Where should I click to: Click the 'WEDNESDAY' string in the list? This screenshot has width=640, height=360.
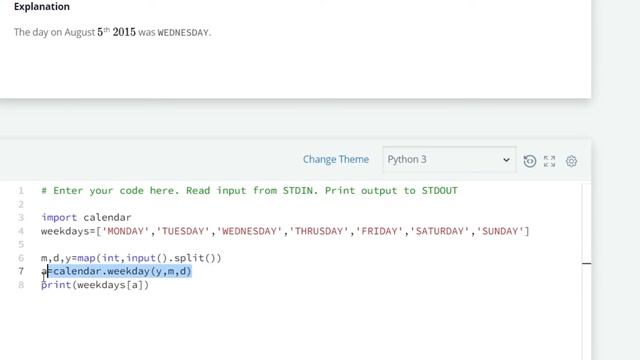[x=249, y=231]
